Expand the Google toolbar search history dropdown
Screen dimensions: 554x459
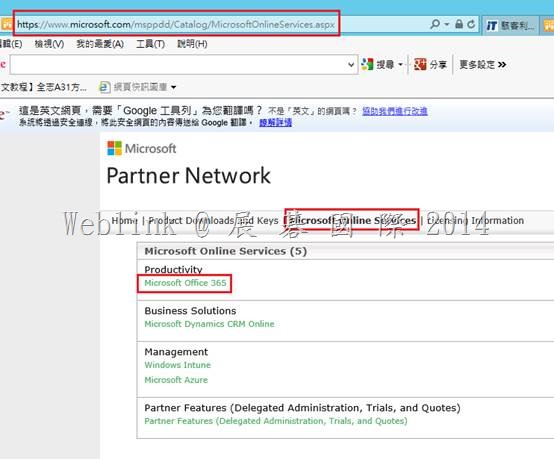(351, 65)
